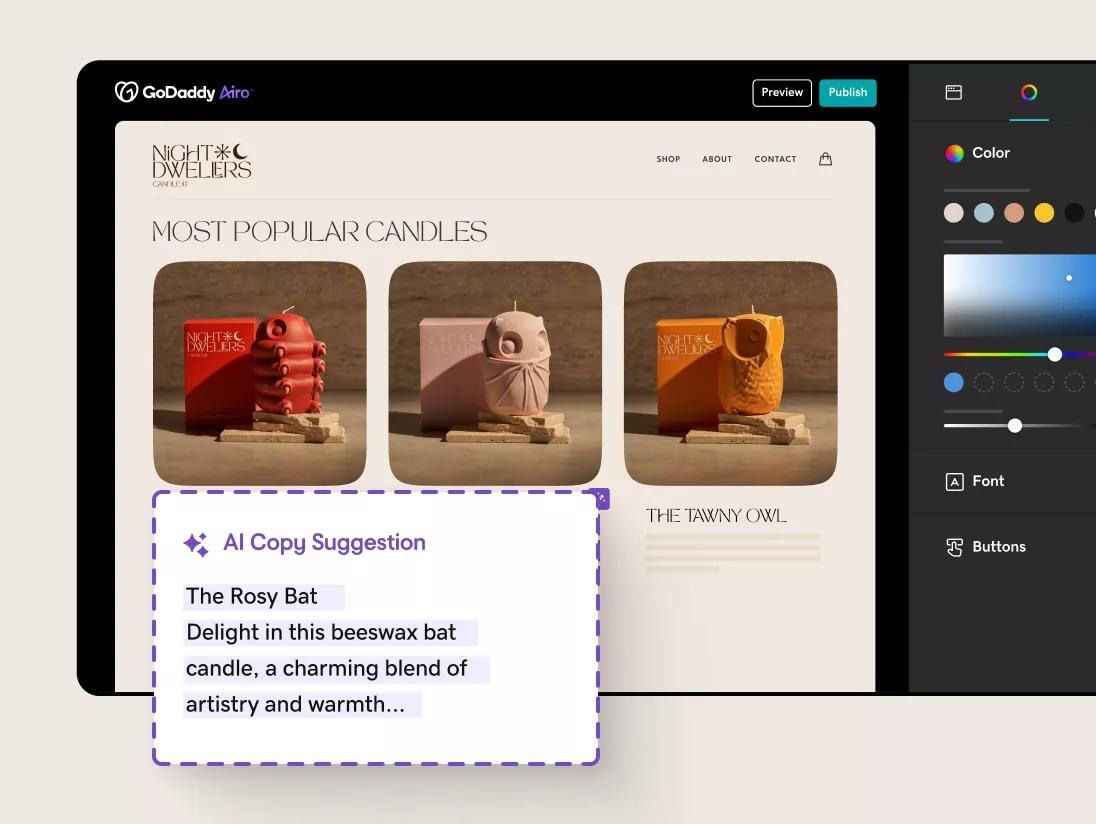Select the red bat candle image
Image resolution: width=1096 pixels, height=824 pixels.
coord(260,373)
